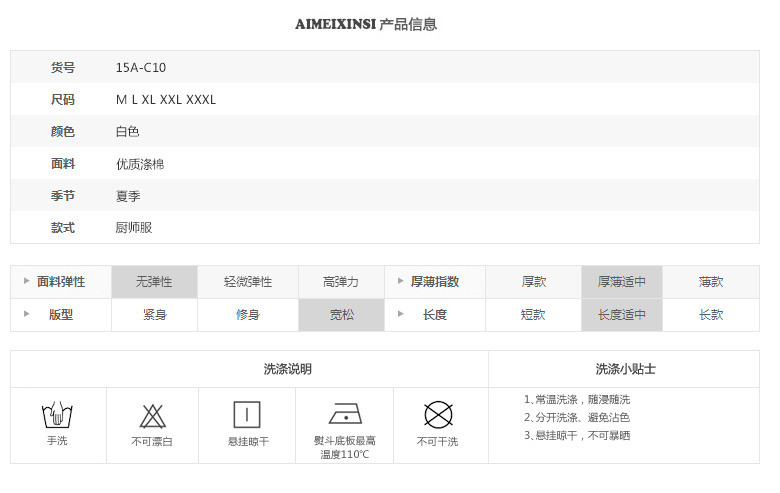Click the style value 厨师服
This screenshot has height=493, width=780.
point(134,227)
